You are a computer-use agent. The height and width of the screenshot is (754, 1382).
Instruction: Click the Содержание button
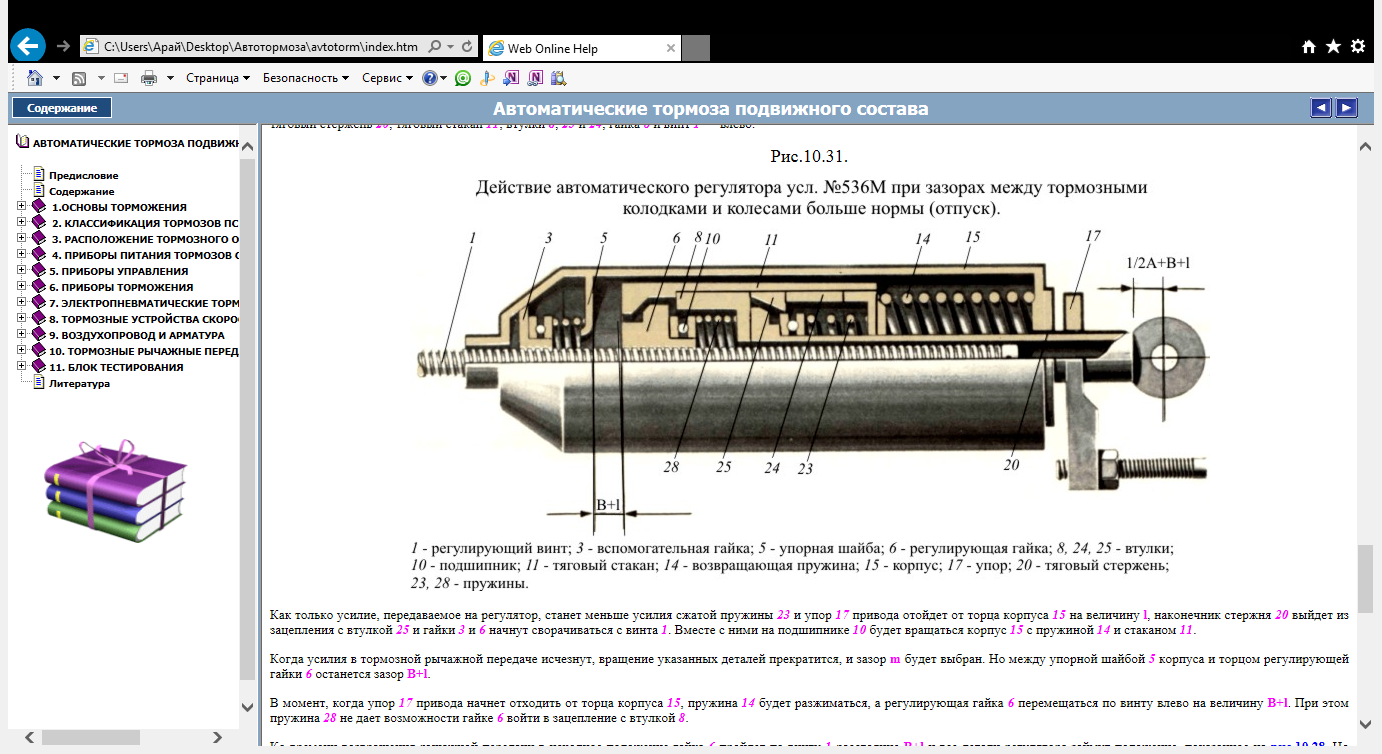pyautogui.click(x=62, y=108)
